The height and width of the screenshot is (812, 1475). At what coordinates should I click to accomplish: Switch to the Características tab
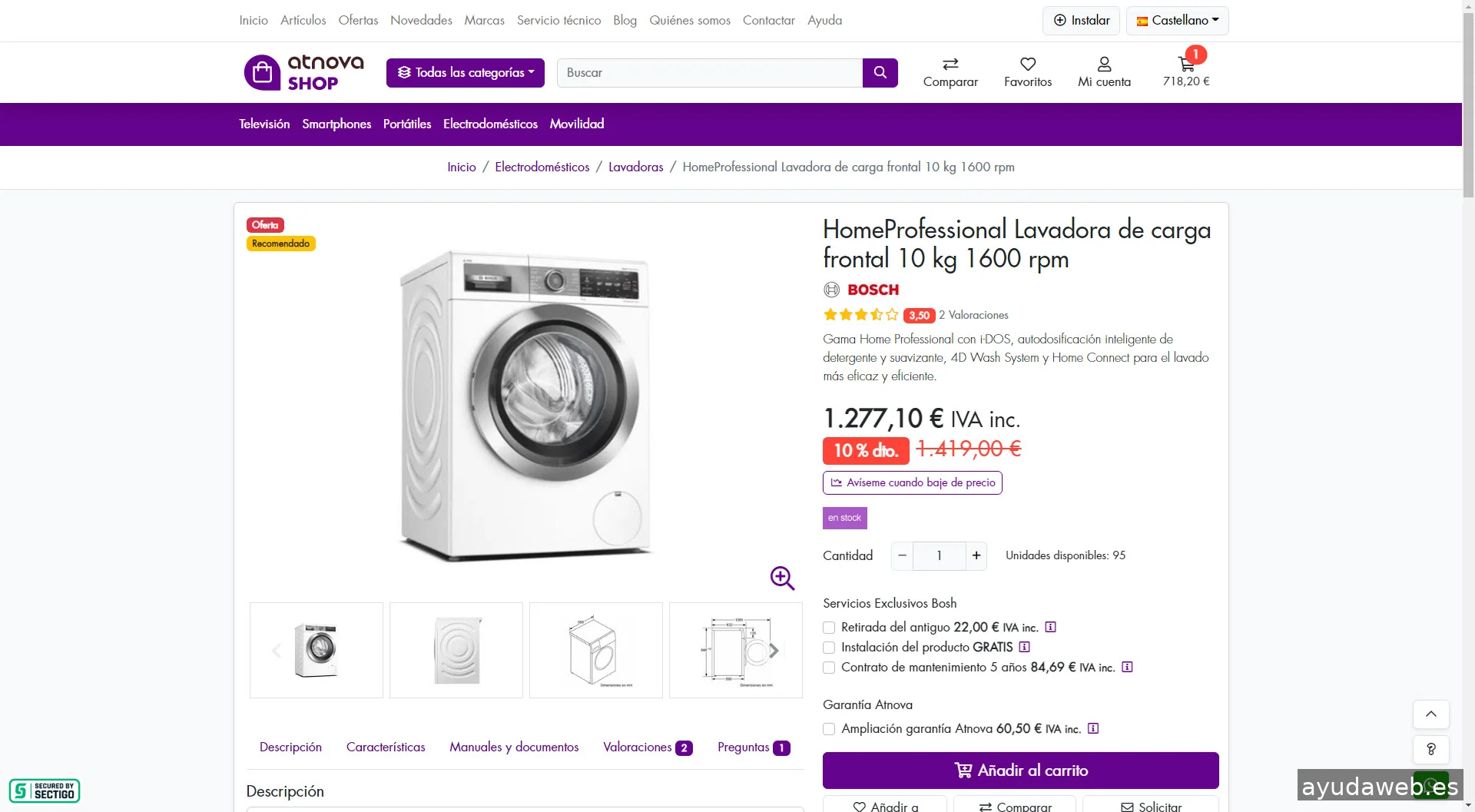click(x=386, y=747)
